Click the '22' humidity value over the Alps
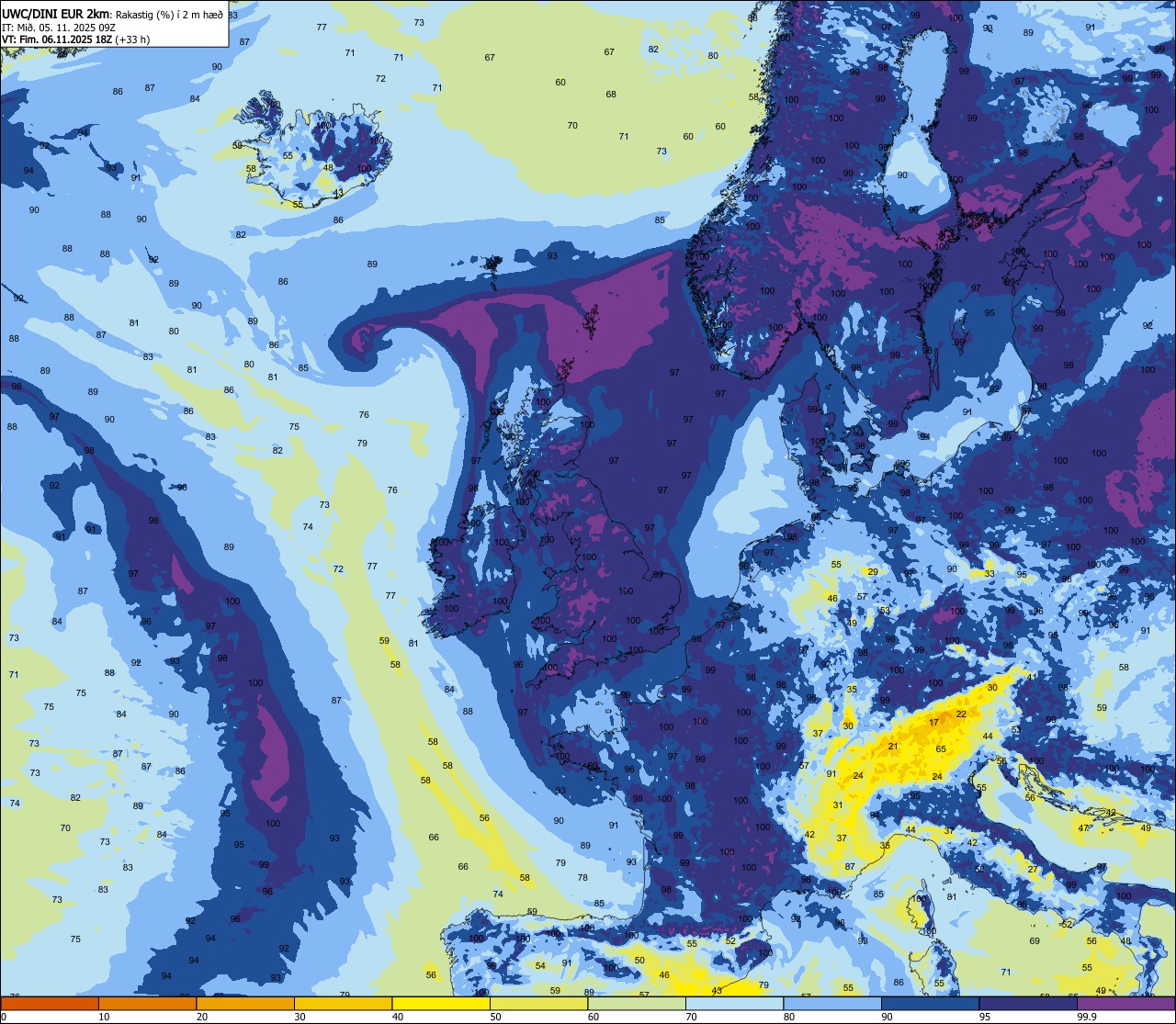 click(x=961, y=714)
